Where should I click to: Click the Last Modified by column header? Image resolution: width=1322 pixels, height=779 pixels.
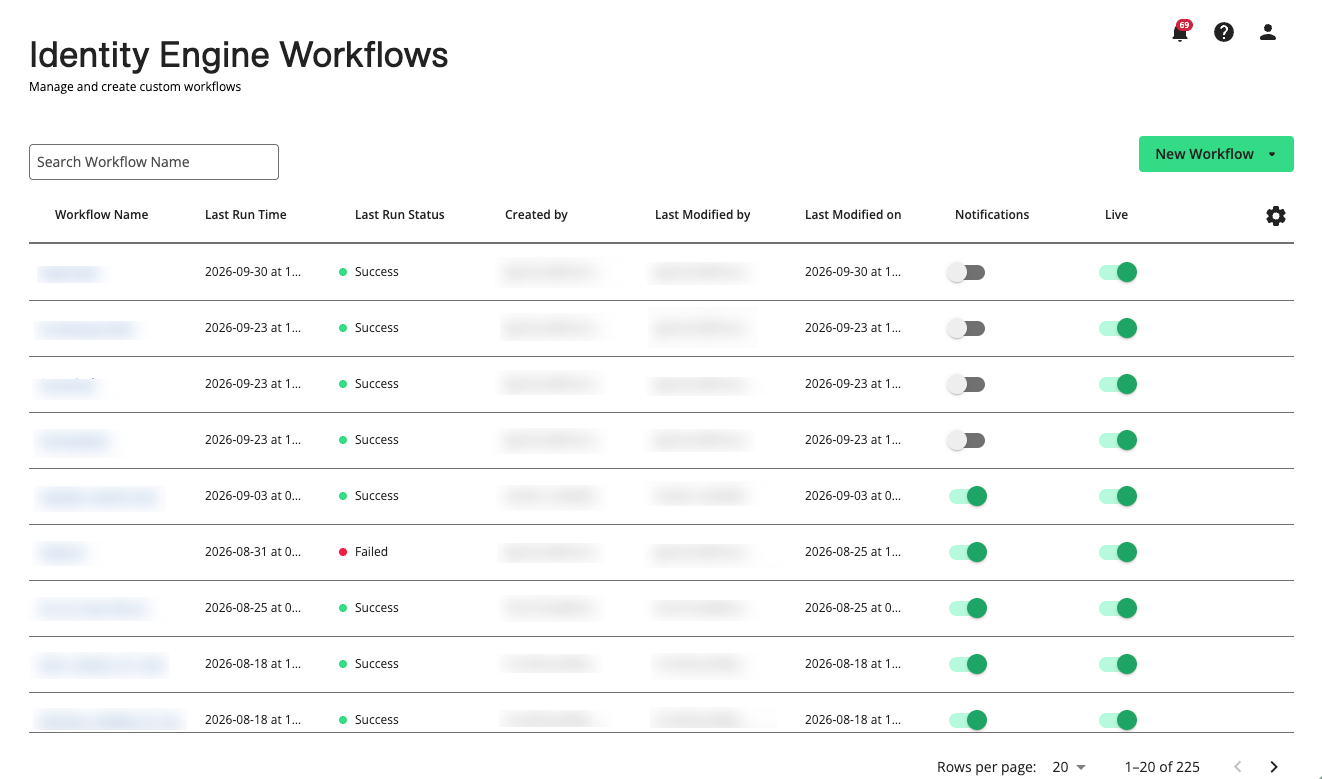(702, 215)
